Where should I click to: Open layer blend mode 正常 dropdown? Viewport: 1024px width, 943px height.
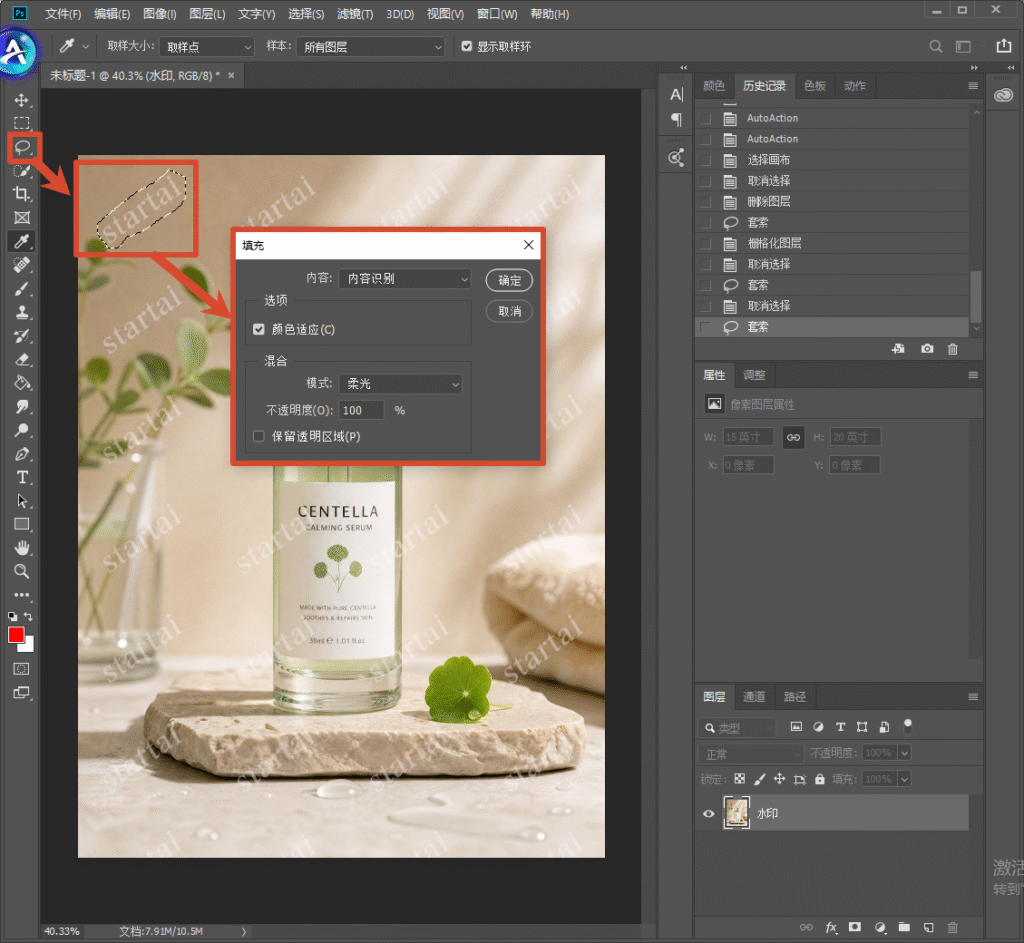point(751,754)
